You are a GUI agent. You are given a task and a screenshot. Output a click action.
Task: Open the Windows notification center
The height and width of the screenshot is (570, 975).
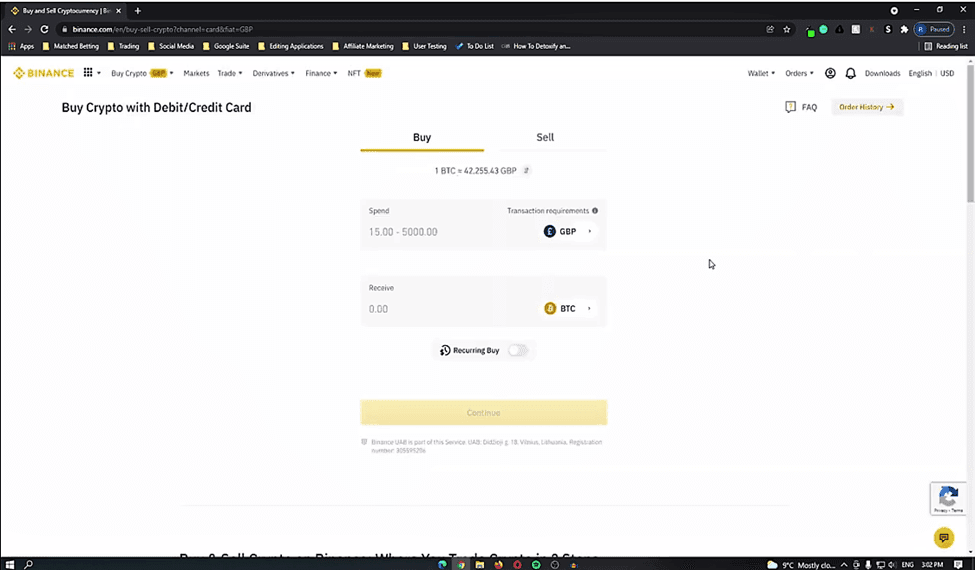pyautogui.click(x=958, y=564)
